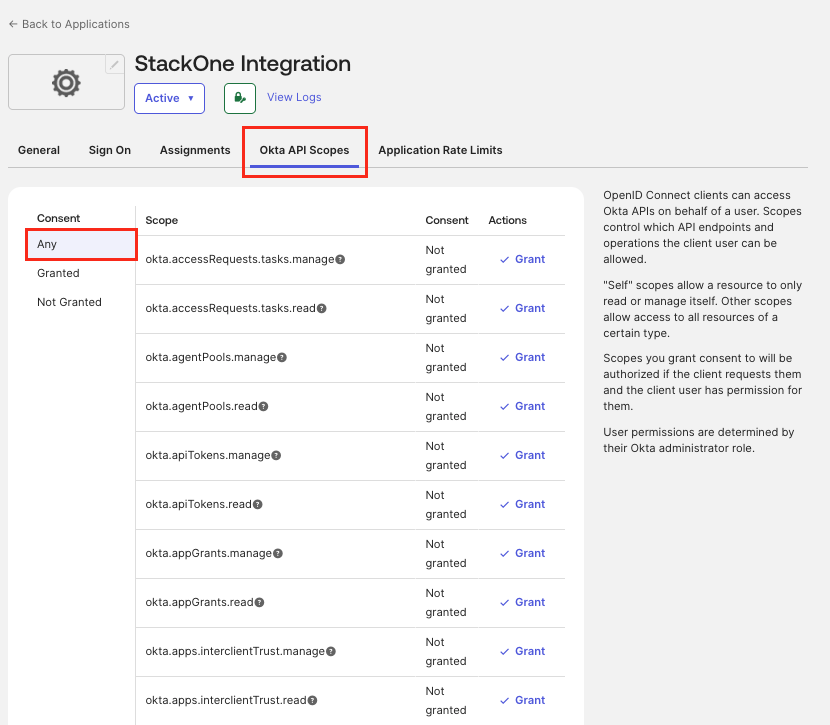This screenshot has width=830, height=725.
Task: Open Application Rate Limits tab
Action: (440, 150)
